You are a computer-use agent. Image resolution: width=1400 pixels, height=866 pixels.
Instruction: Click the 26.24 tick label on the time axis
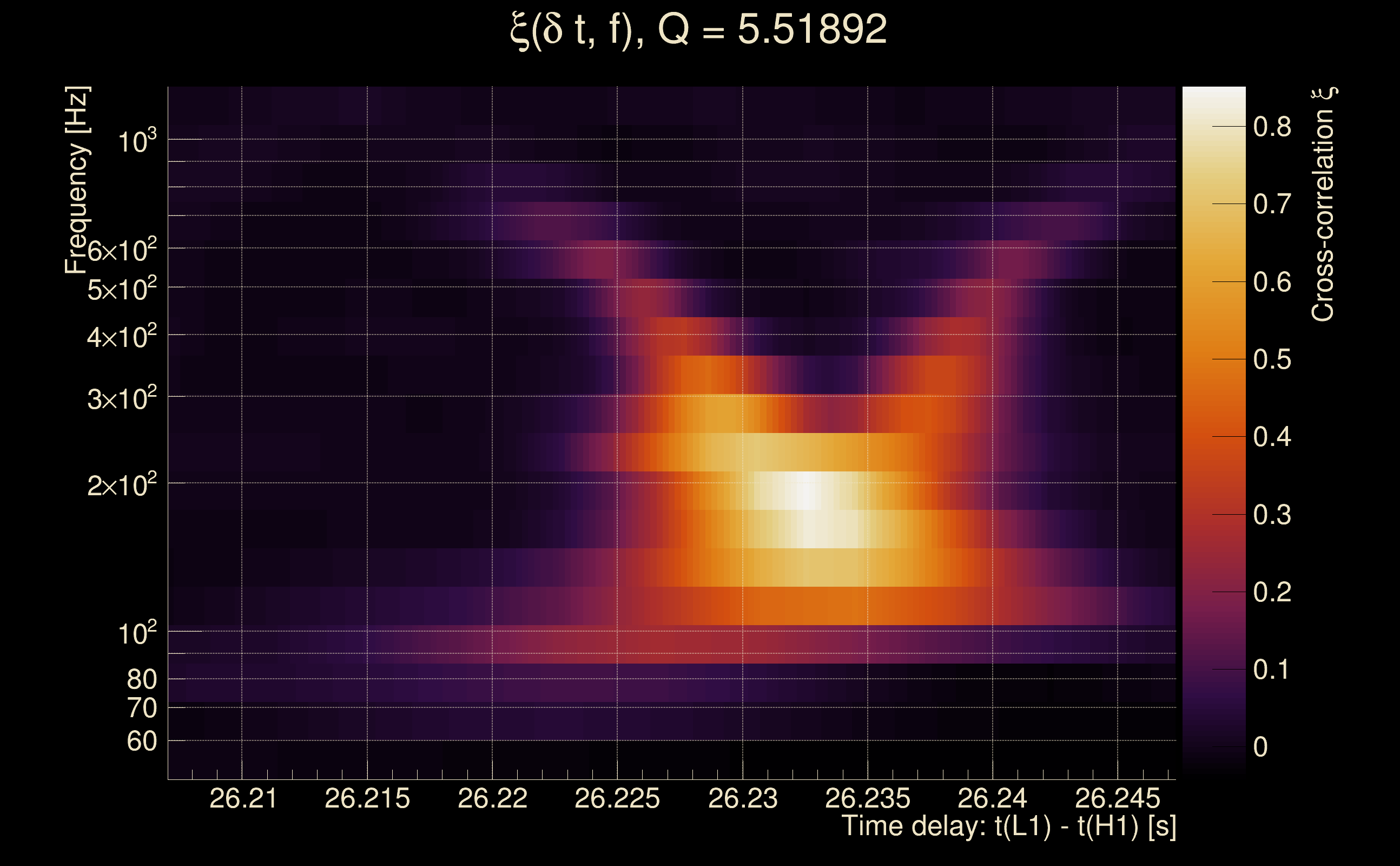[992, 798]
